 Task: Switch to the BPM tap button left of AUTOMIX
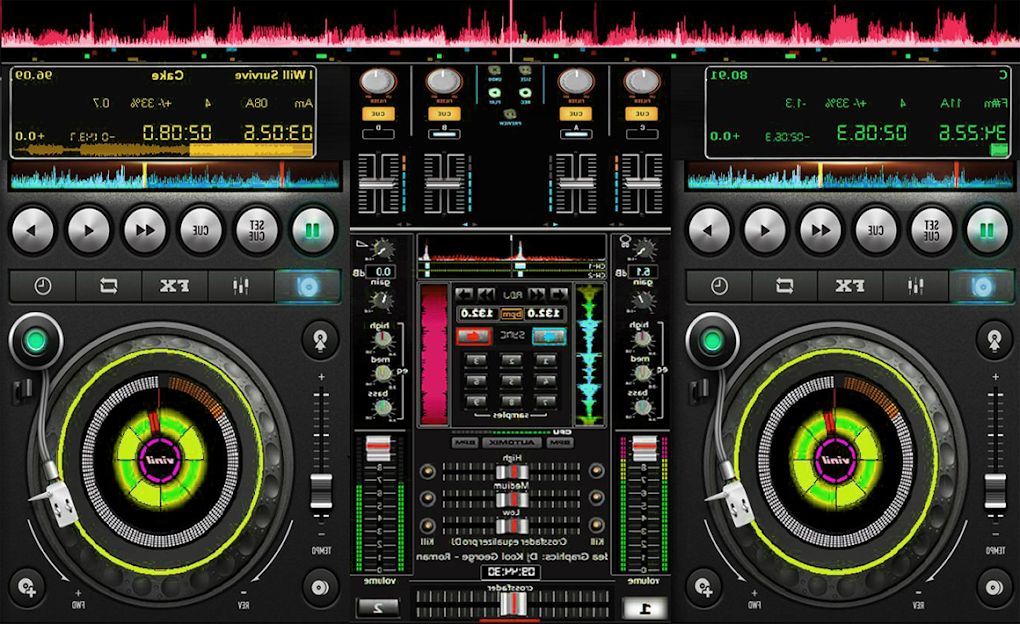(x=464, y=442)
